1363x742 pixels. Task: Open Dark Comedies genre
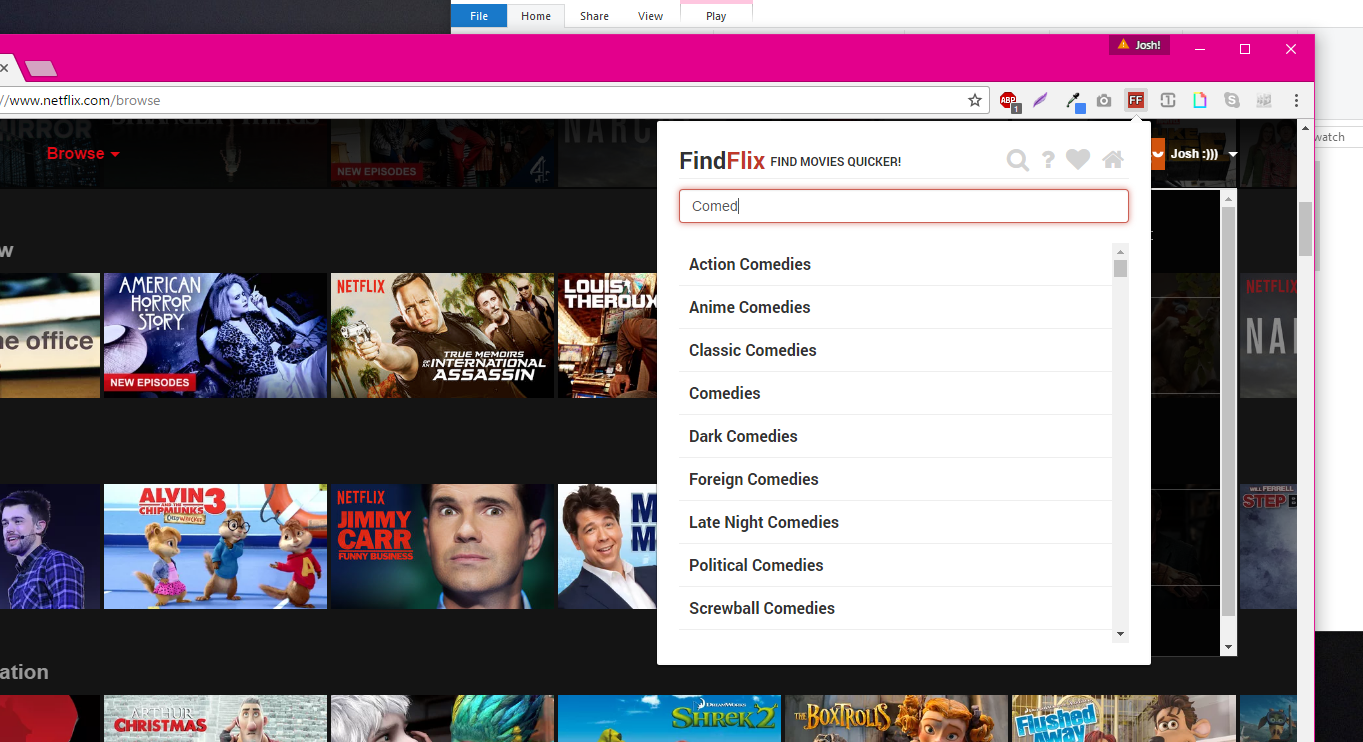coord(895,436)
